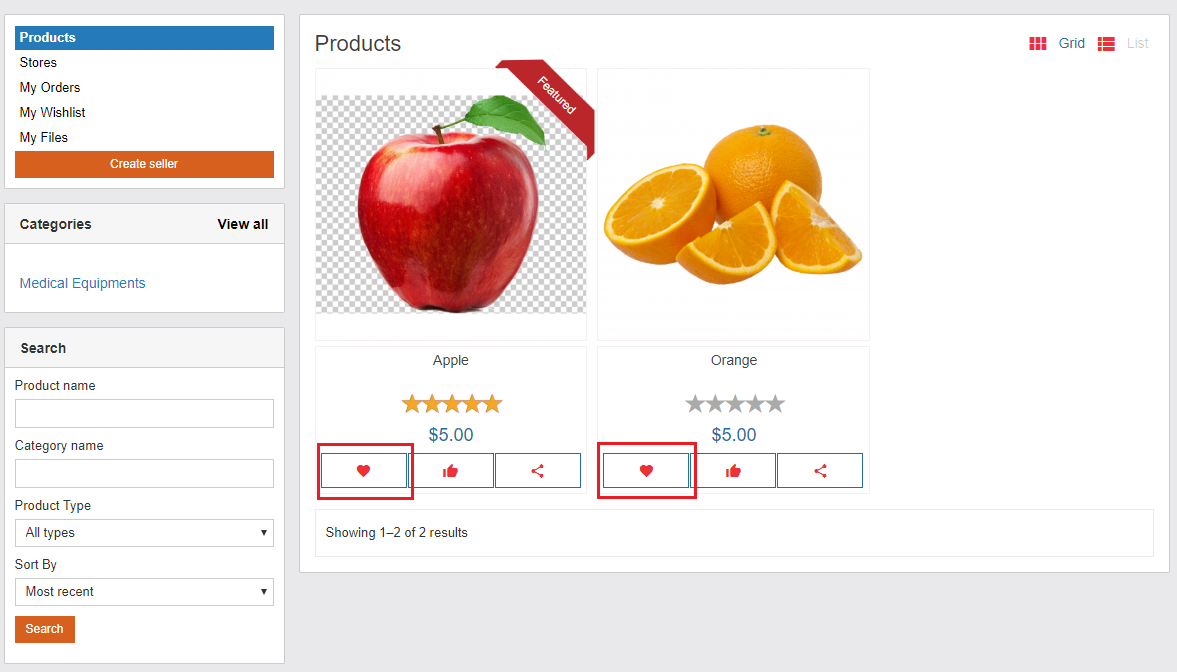Click the Create seller button
The width and height of the screenshot is (1177, 672).
pos(144,164)
